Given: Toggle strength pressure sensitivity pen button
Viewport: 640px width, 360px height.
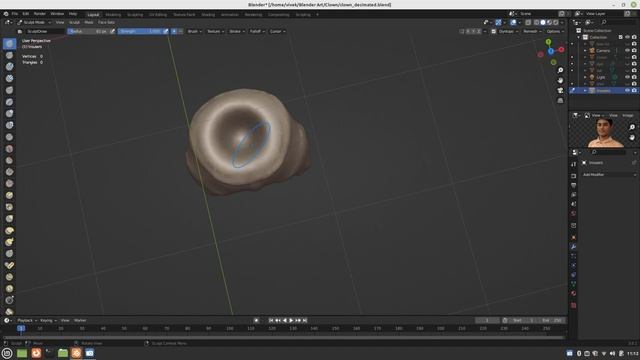Looking at the screenshot, I should coord(166,31).
